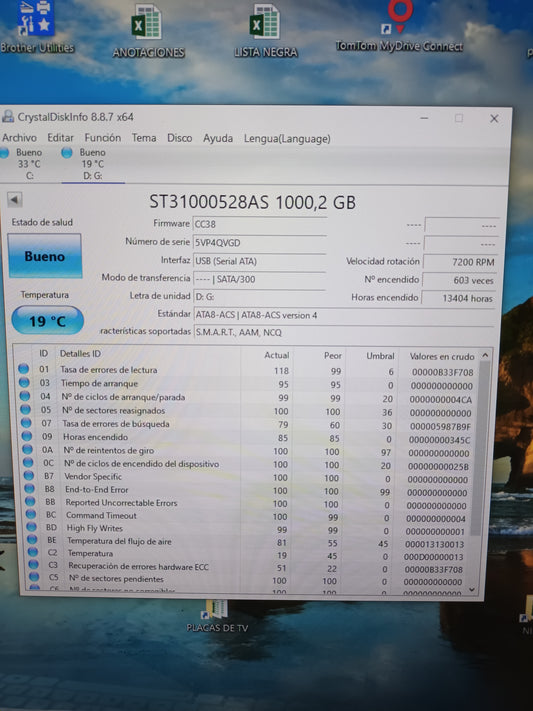Launch TomTom MyDrive Connect shortcut
This screenshot has width=533, height=711.
(399, 26)
